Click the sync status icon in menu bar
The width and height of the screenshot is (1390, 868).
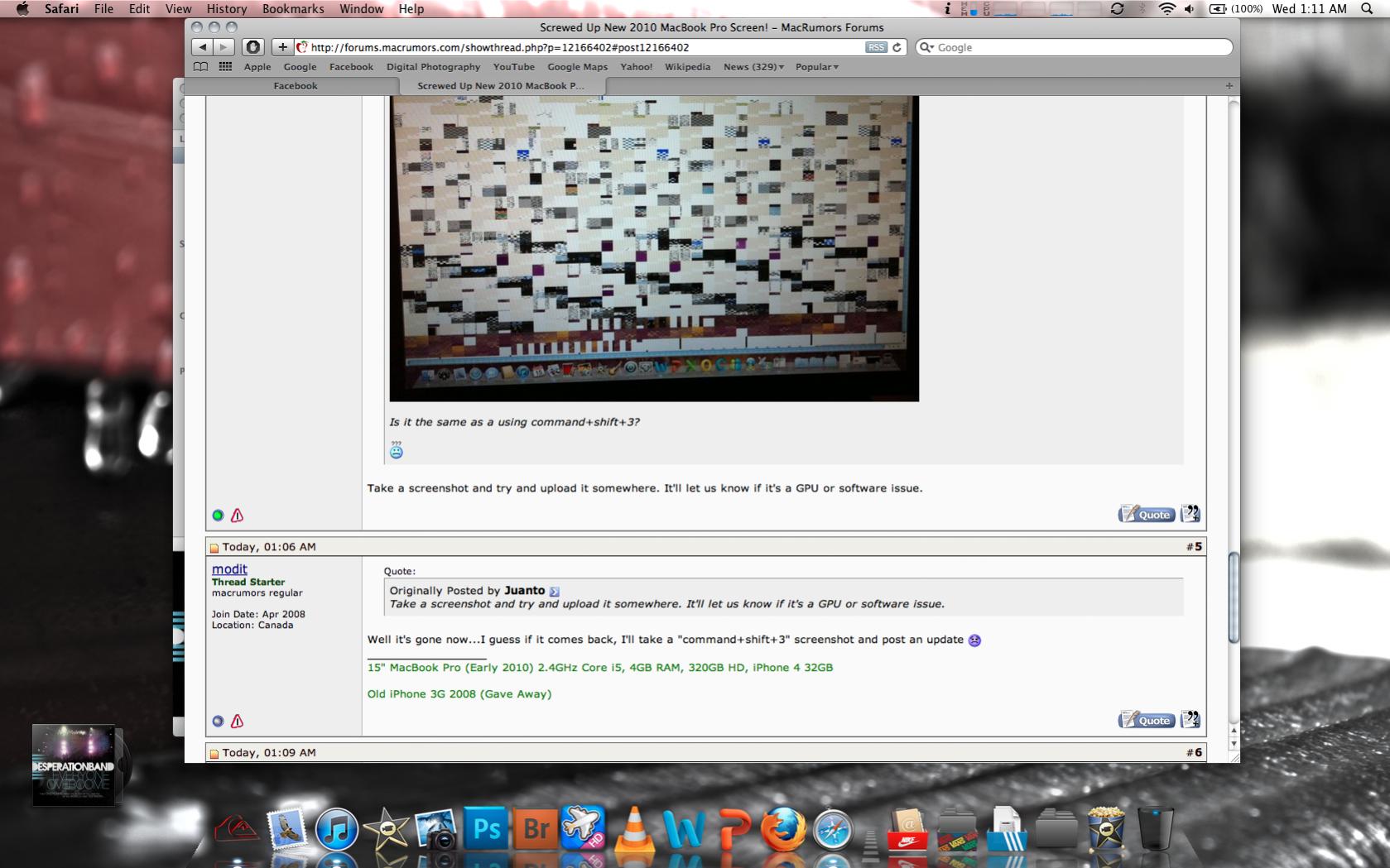tap(1117, 8)
